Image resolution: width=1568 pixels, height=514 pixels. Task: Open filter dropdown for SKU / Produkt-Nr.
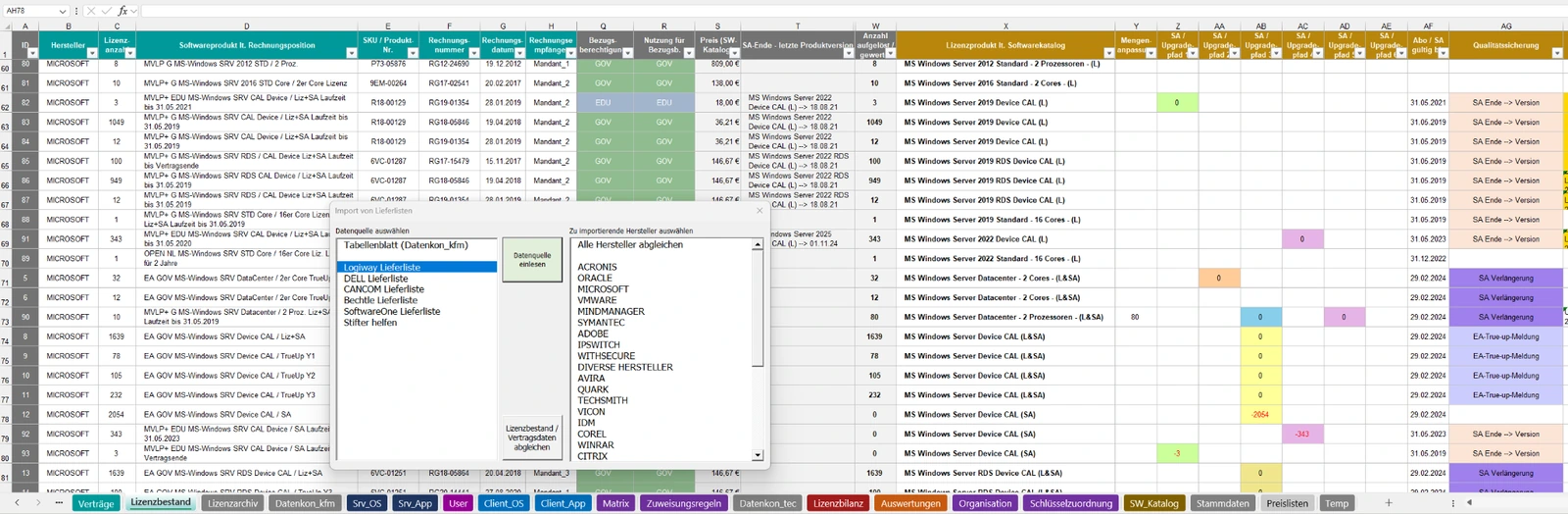pyautogui.click(x=412, y=53)
